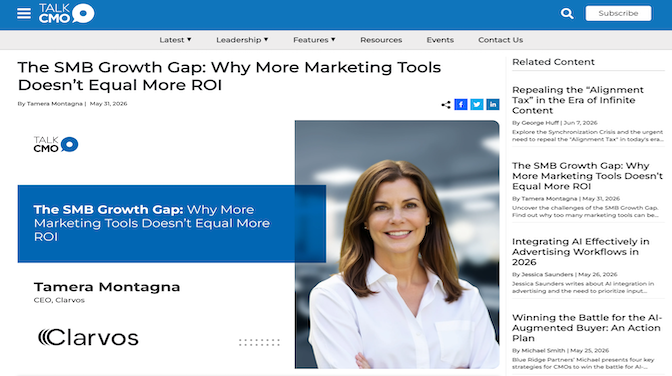Expand the Leadership dropdown menu
The width and height of the screenshot is (672, 376).
click(242, 40)
